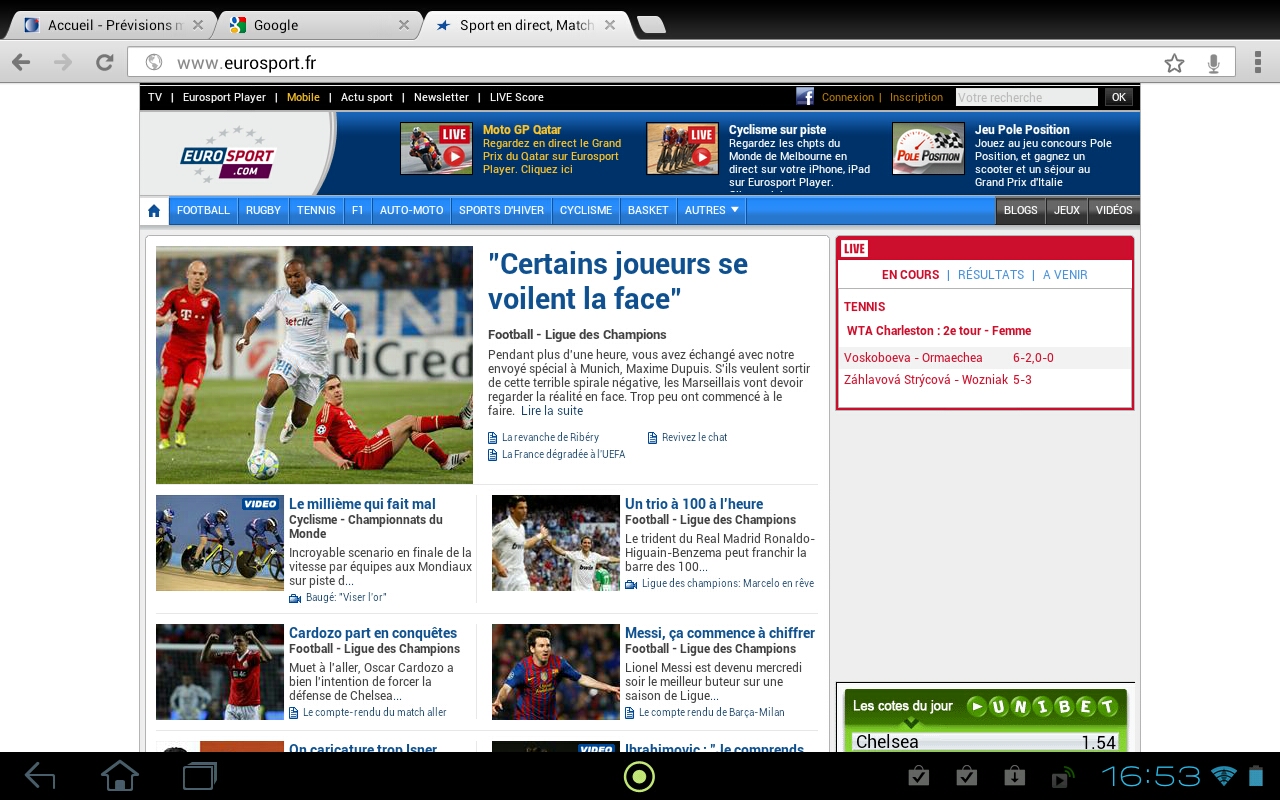Tap the green circle icon in system bar
The height and width of the screenshot is (800, 1280).
[x=639, y=776]
